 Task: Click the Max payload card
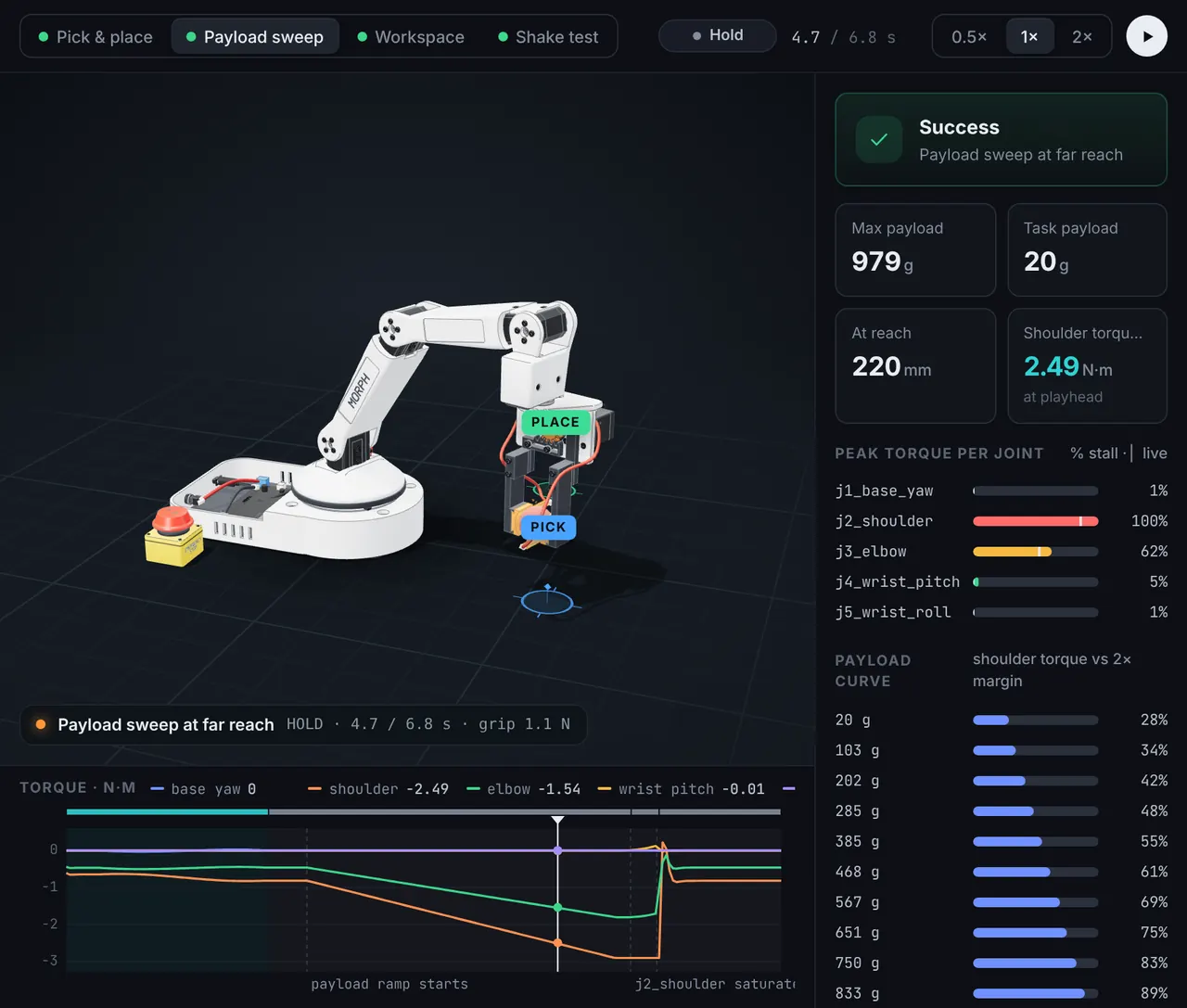pos(915,250)
